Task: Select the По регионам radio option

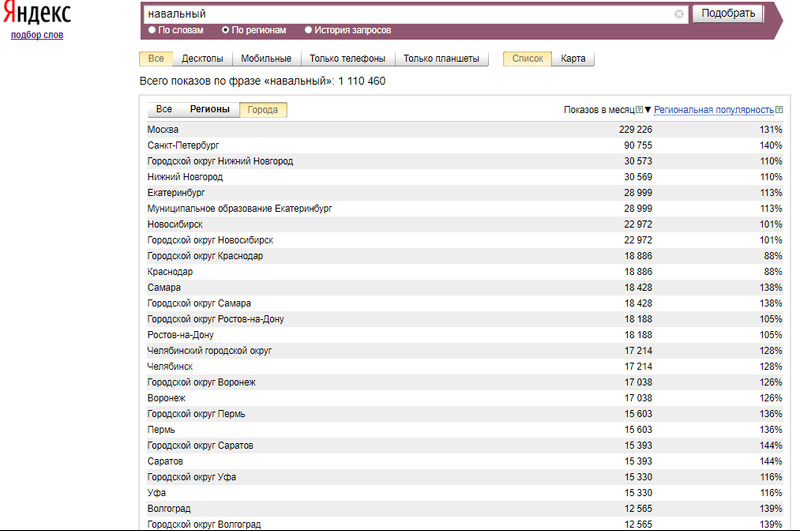Action: pos(225,30)
